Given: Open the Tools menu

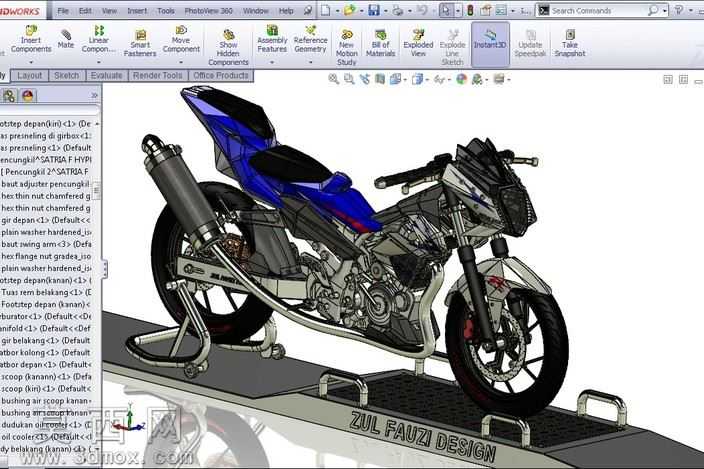Looking at the screenshot, I should click(x=166, y=10).
